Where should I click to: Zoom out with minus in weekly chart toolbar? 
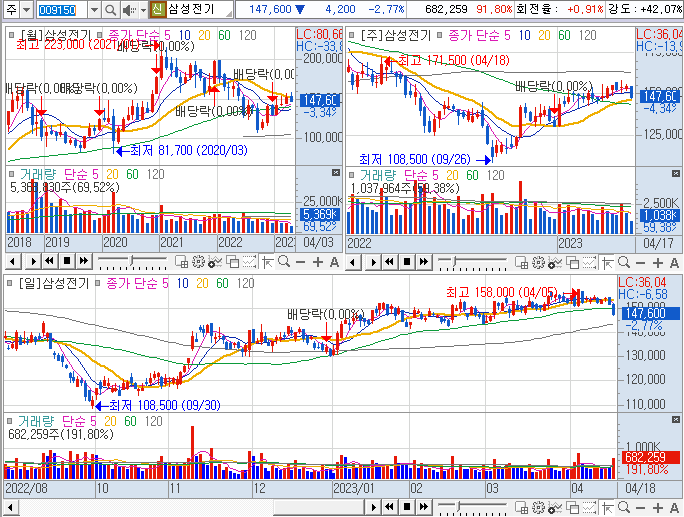pyautogui.click(x=640, y=263)
